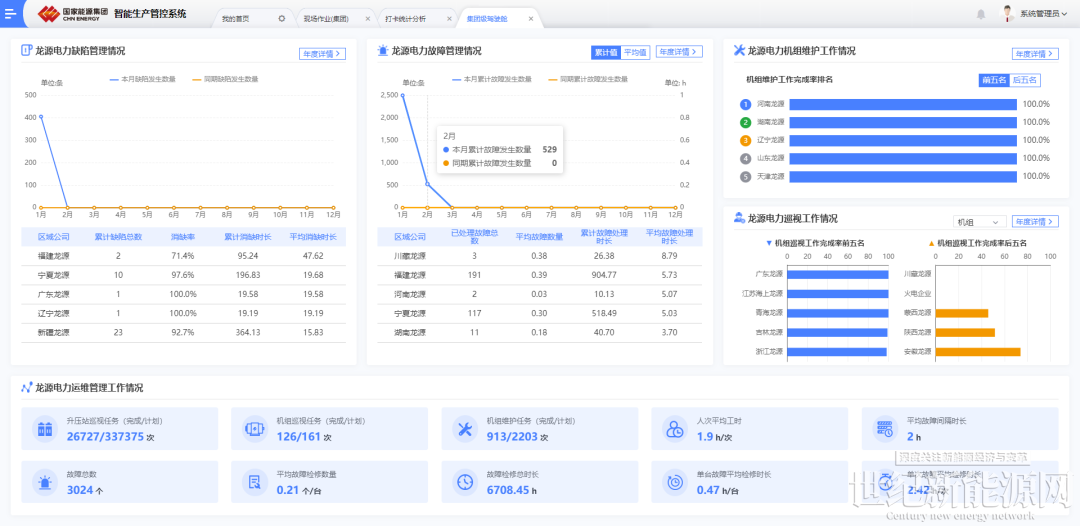The height and width of the screenshot is (526, 1080).
Task: Click 新疆龙源 row in defect table
Action: (x=184, y=333)
